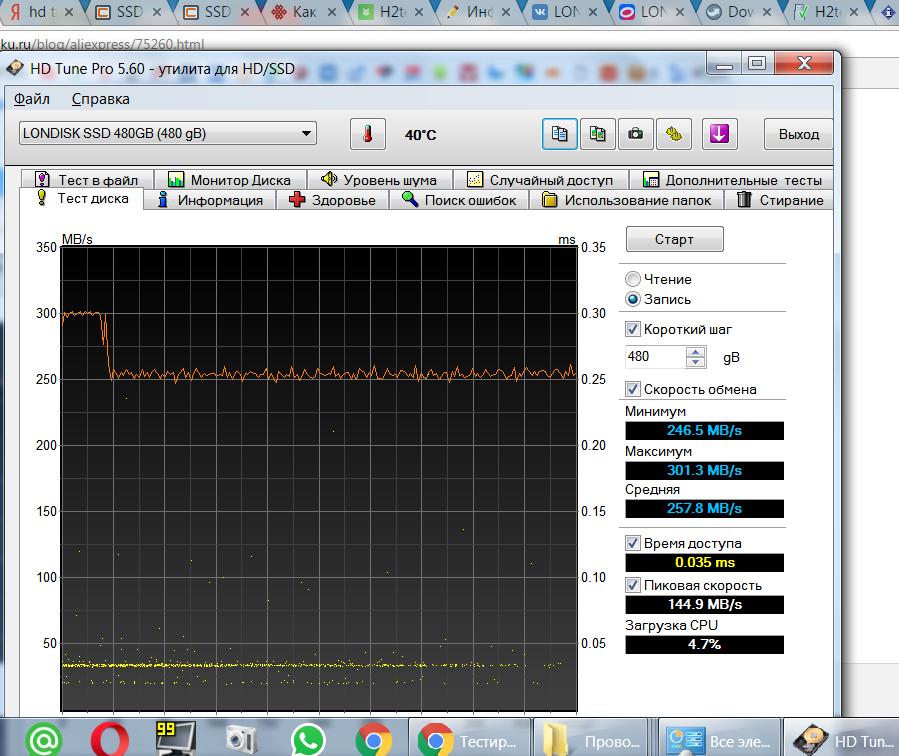Open the monitor 99 app in the taskbar
Image resolution: width=899 pixels, height=756 pixels.
click(x=175, y=738)
